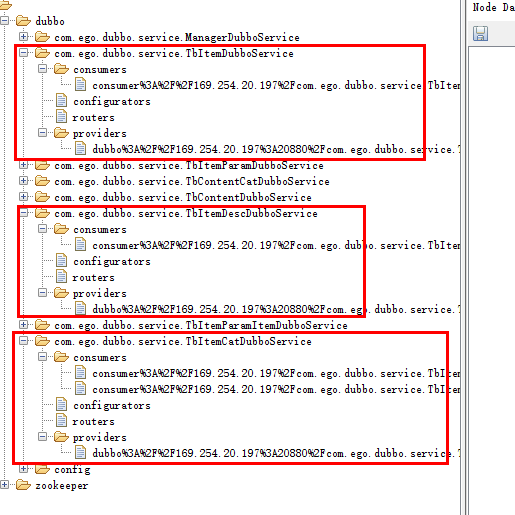The image size is (515, 515).
Task: Click configurators file icon under TbItemDubboService
Action: coord(61,101)
